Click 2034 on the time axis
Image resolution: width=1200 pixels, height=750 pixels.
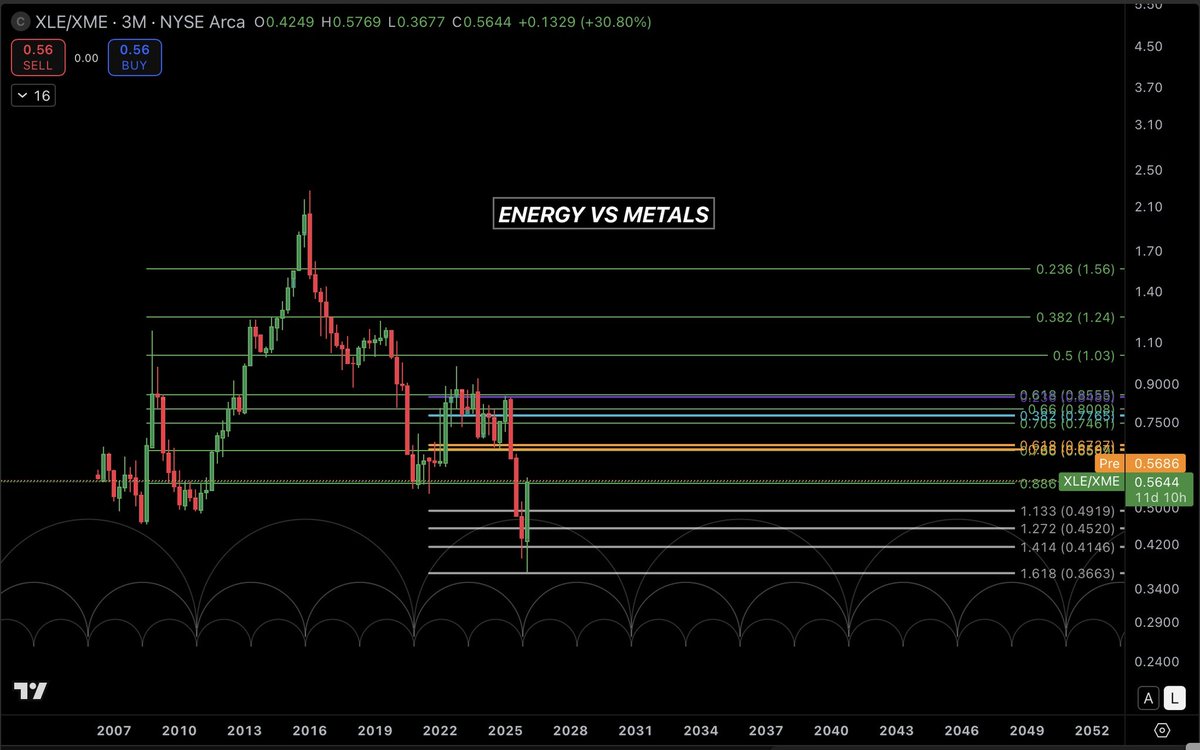pos(701,731)
